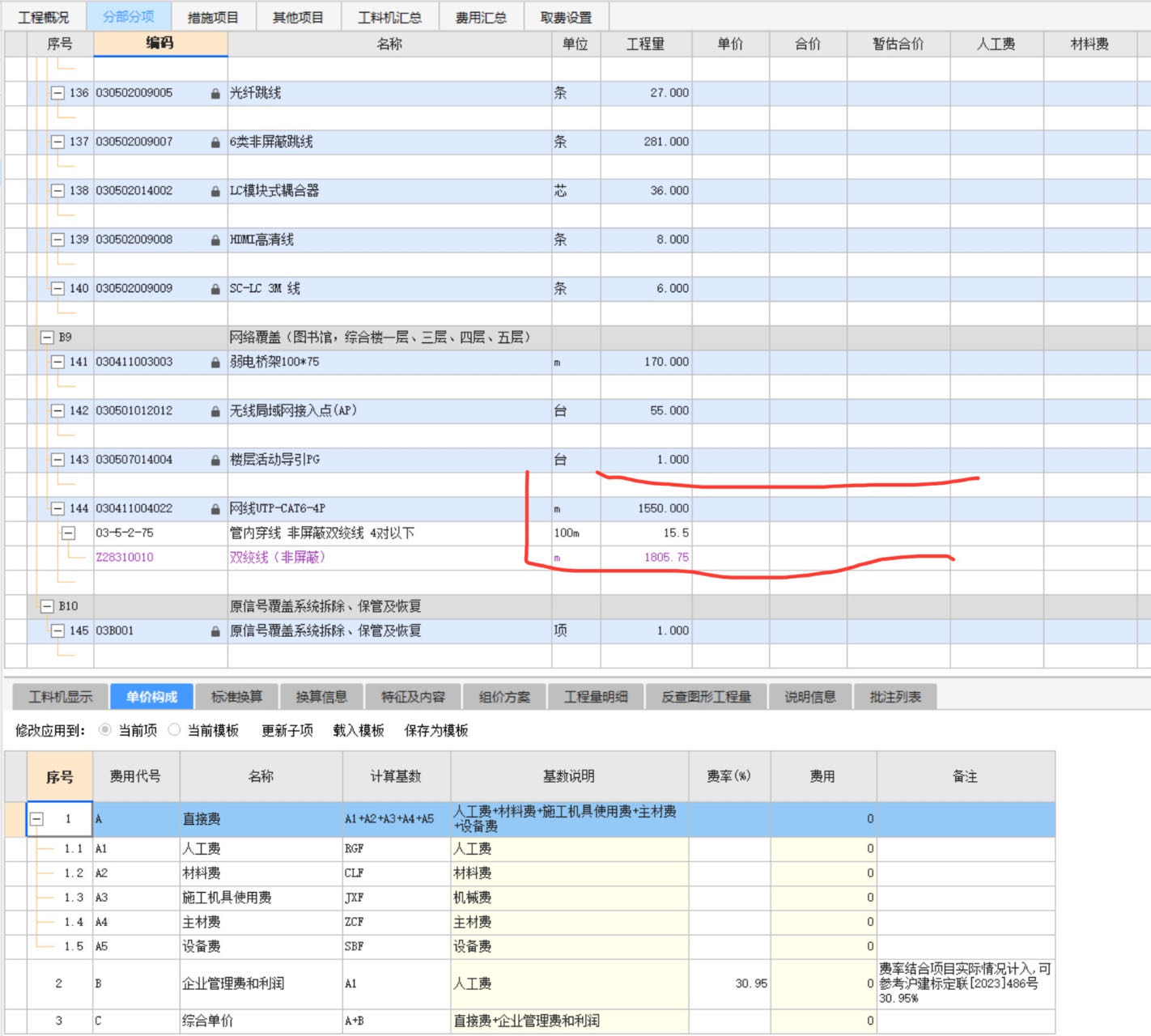Click lock icon of row 143

(215, 461)
